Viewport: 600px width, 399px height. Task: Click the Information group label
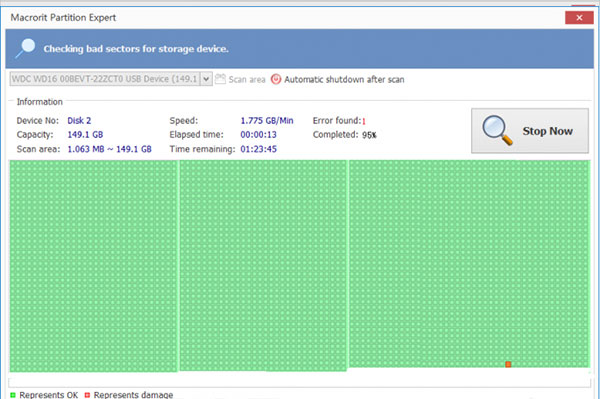[x=39, y=102]
